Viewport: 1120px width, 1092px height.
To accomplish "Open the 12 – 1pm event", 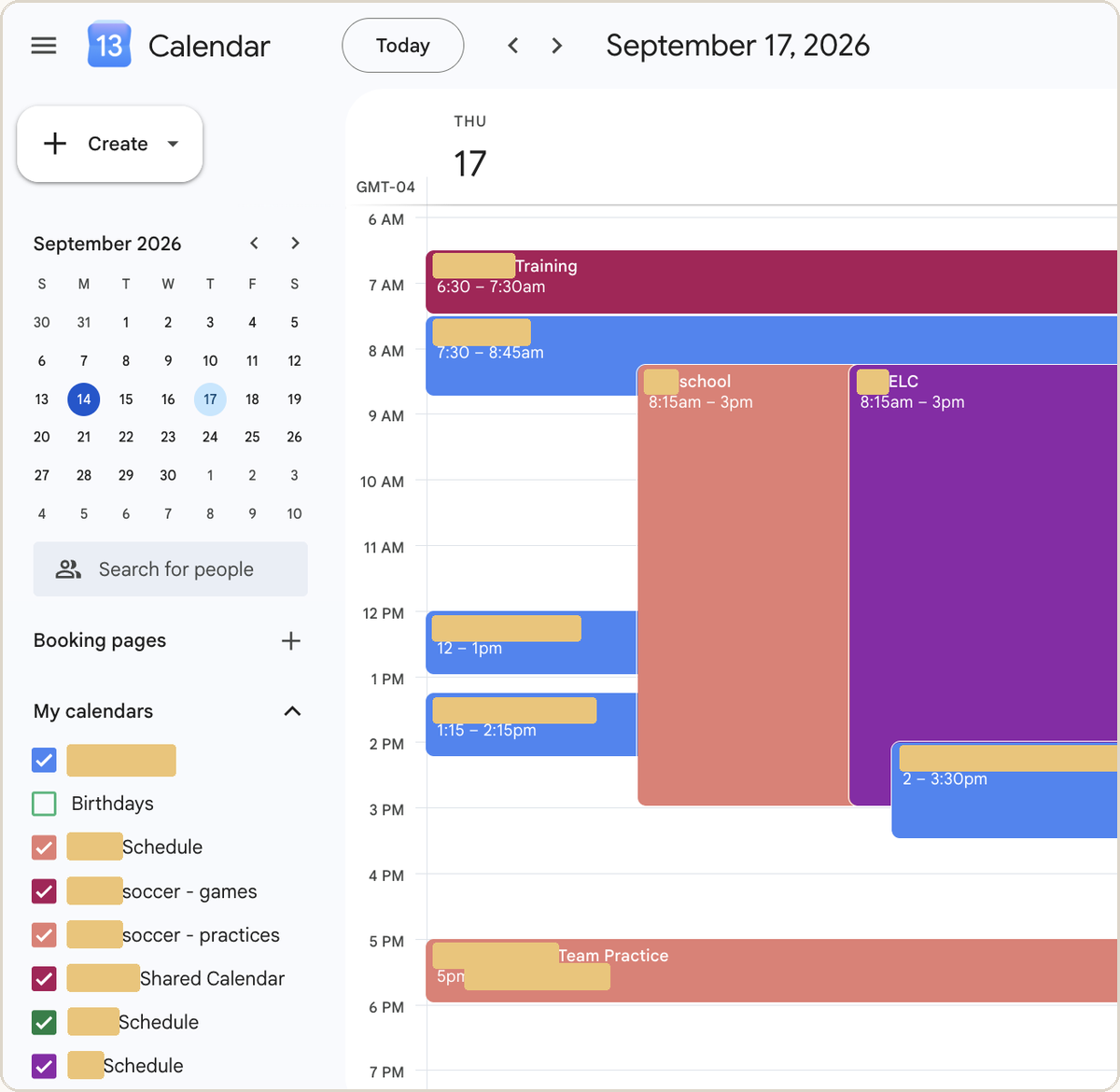I will [531, 643].
